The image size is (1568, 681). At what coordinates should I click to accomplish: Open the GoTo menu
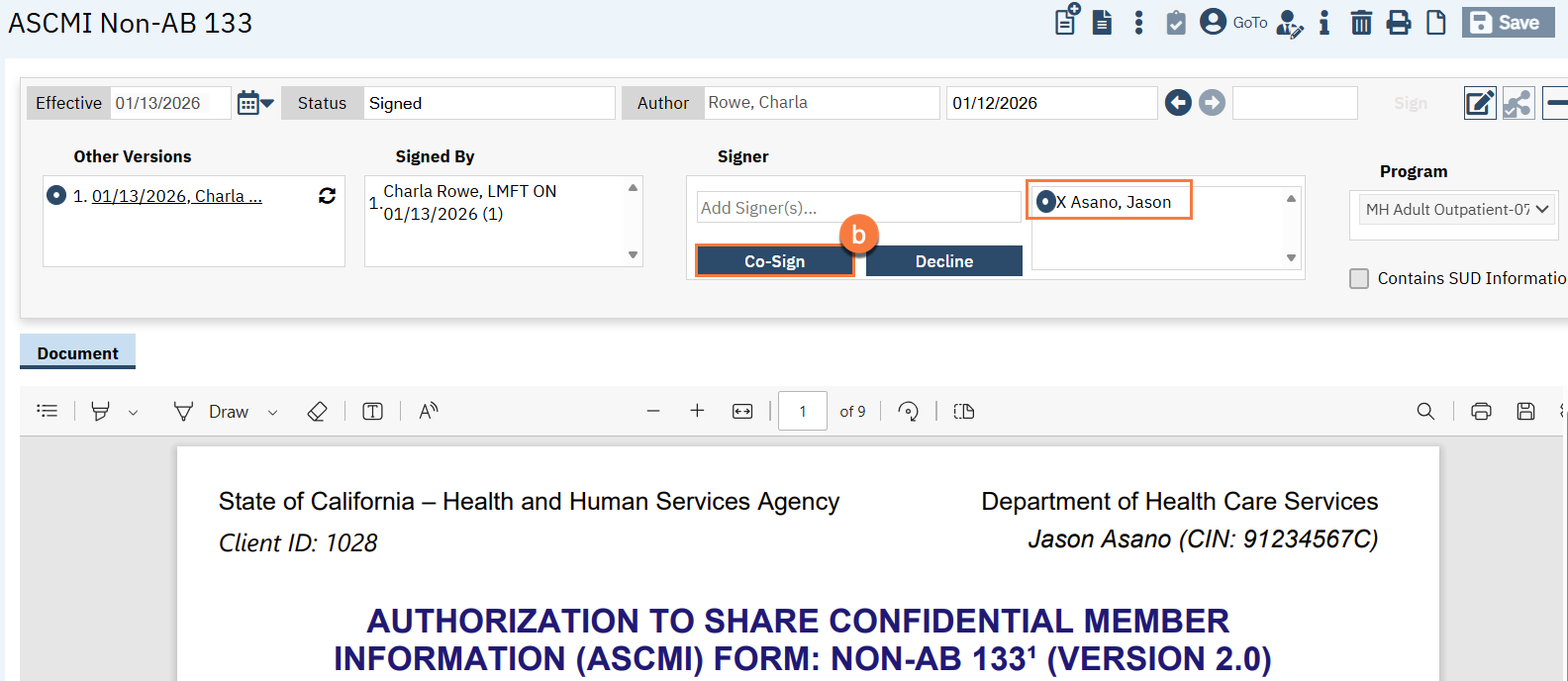(1249, 23)
